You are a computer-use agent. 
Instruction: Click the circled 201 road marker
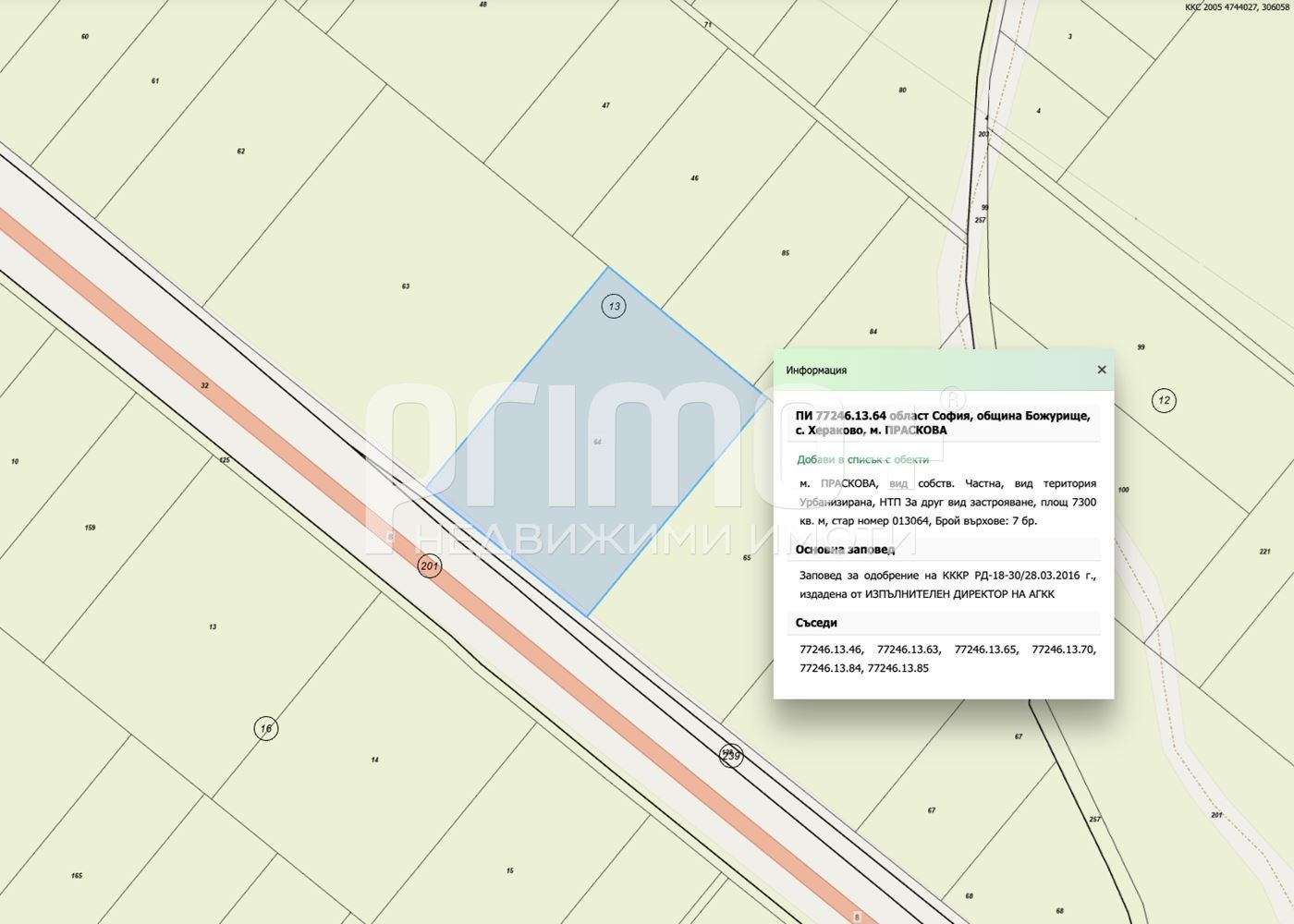click(x=429, y=565)
